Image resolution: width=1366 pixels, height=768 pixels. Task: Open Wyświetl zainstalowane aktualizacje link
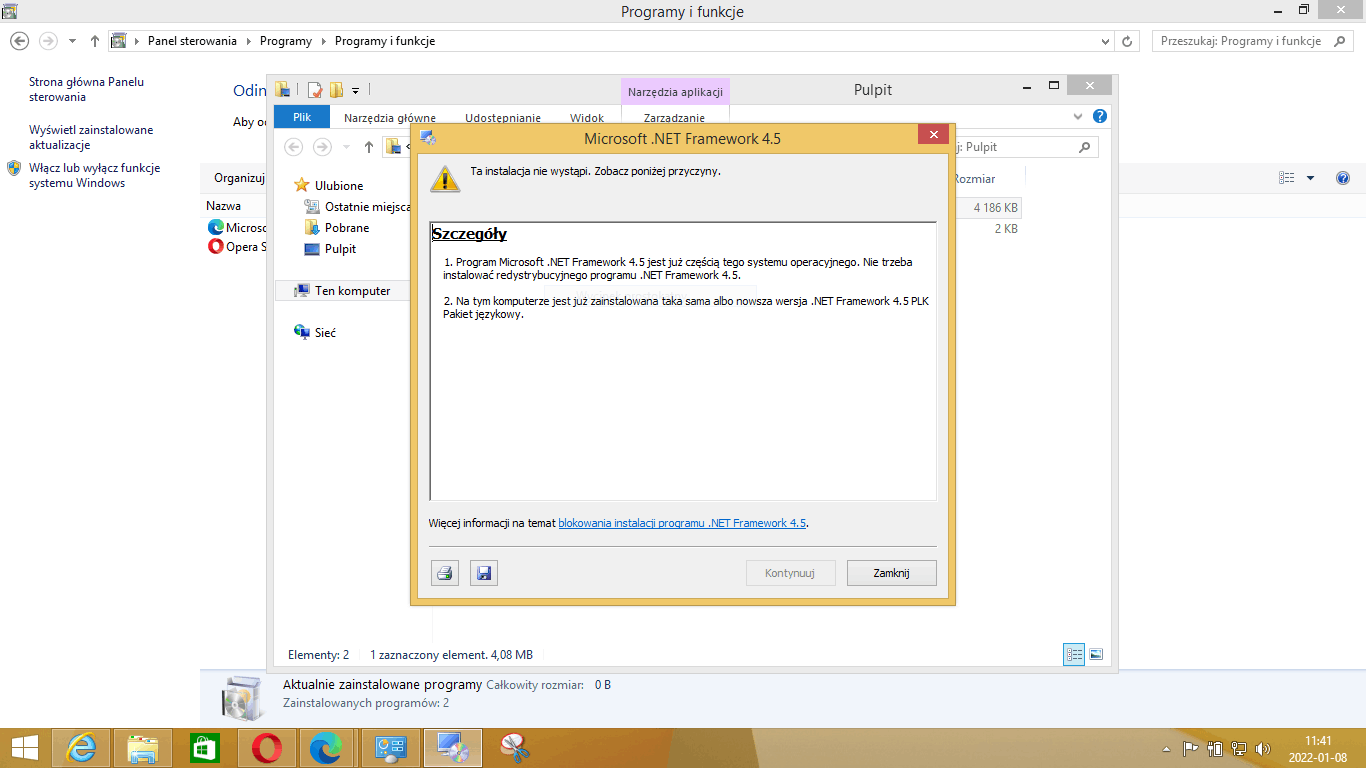pyautogui.click(x=91, y=137)
